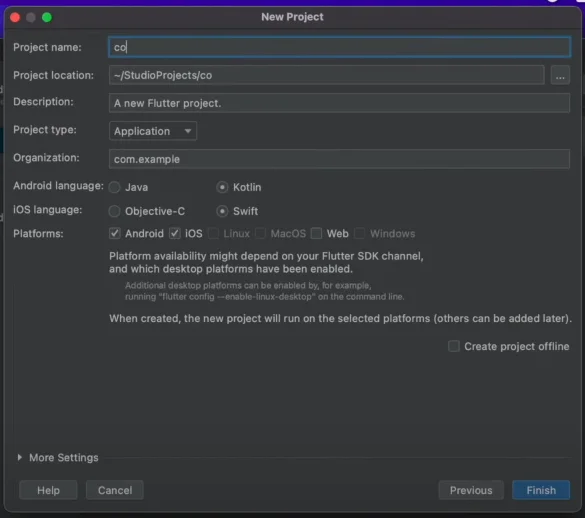Open the Project type dropdown
Image resolution: width=585 pixels, height=518 pixels.
(153, 131)
